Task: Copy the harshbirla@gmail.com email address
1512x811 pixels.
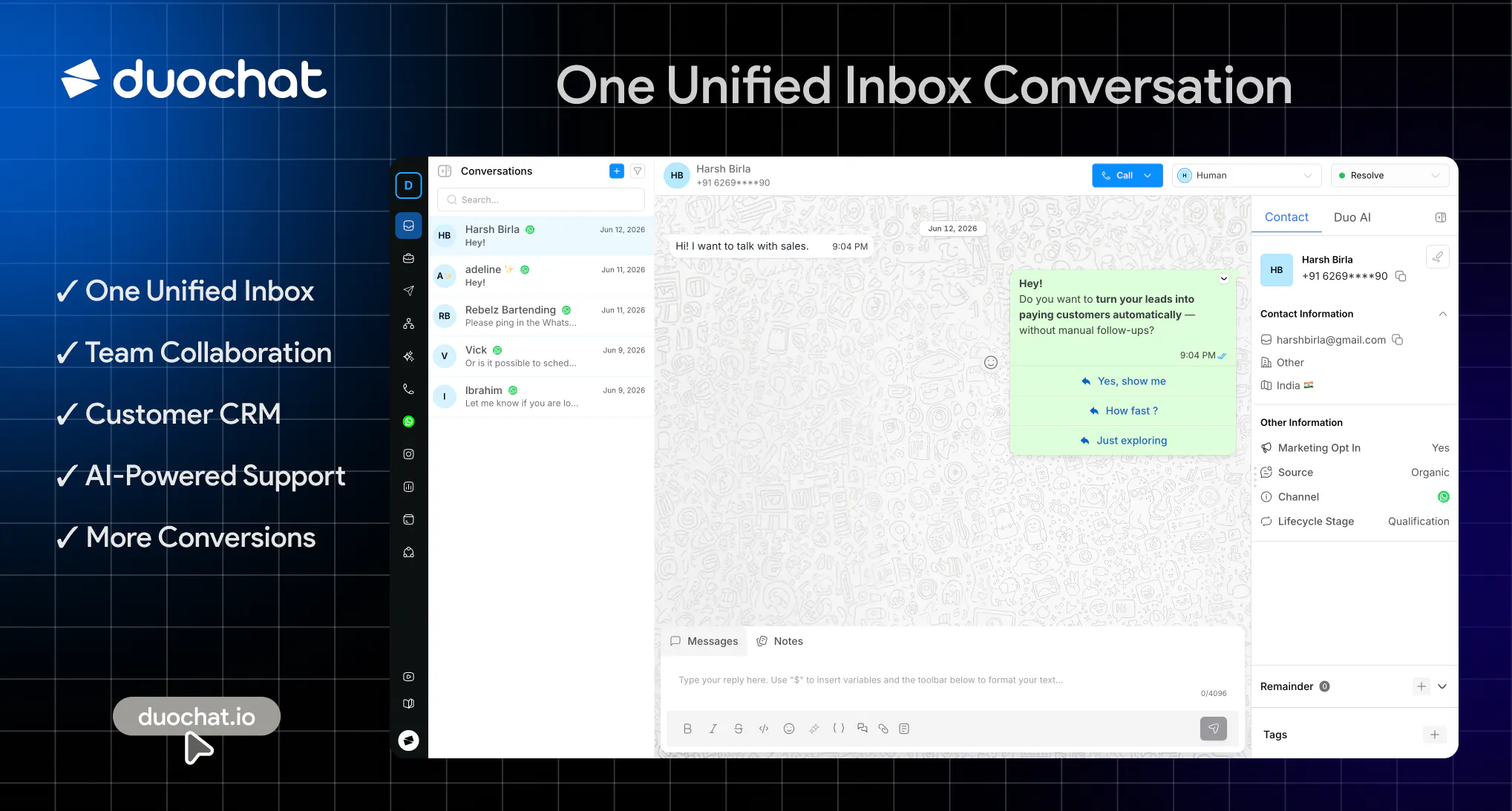Action: pyautogui.click(x=1397, y=340)
